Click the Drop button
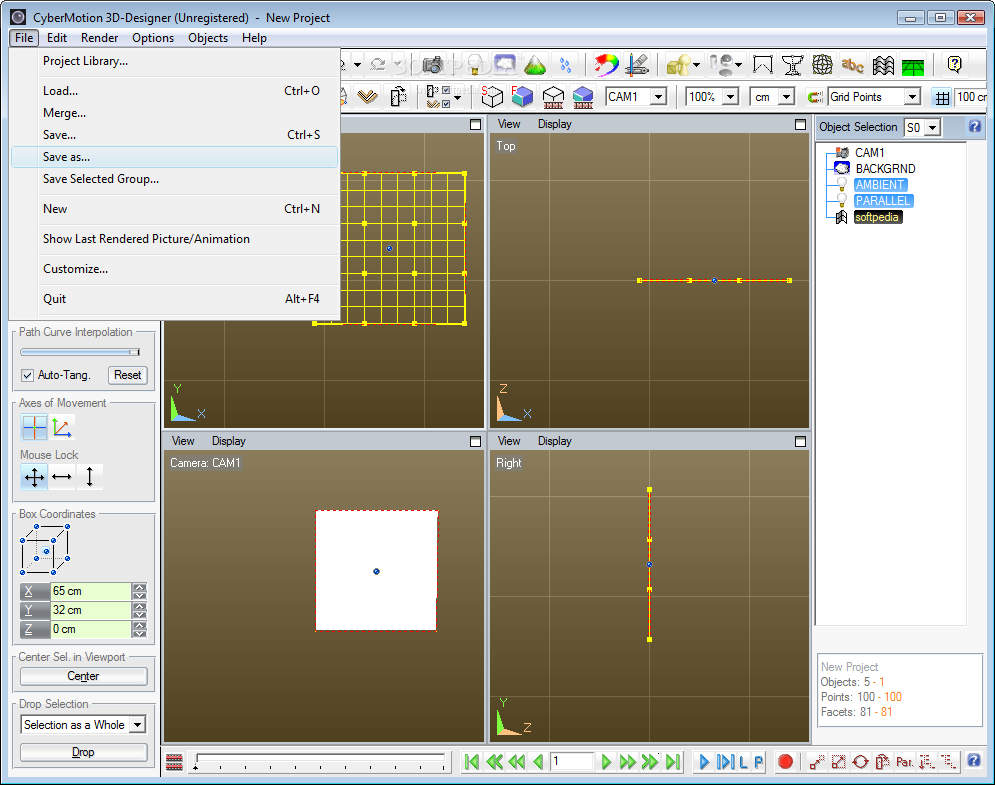 pos(83,752)
